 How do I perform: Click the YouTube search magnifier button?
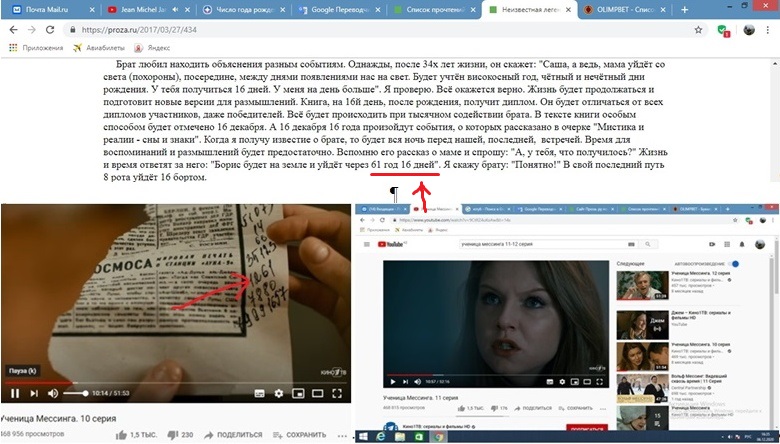click(x=648, y=244)
